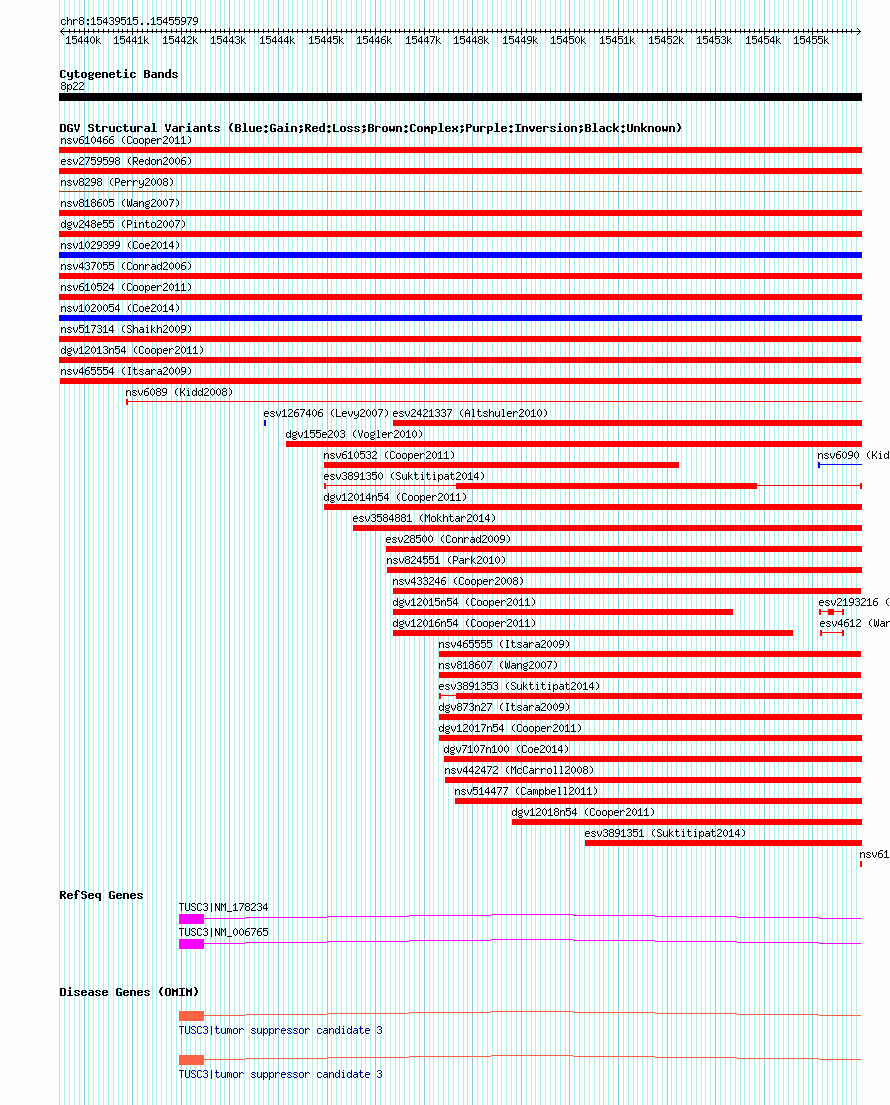Select the 15441k ruler tick label
Screen dimensions: 890x1105
click(x=131, y=41)
